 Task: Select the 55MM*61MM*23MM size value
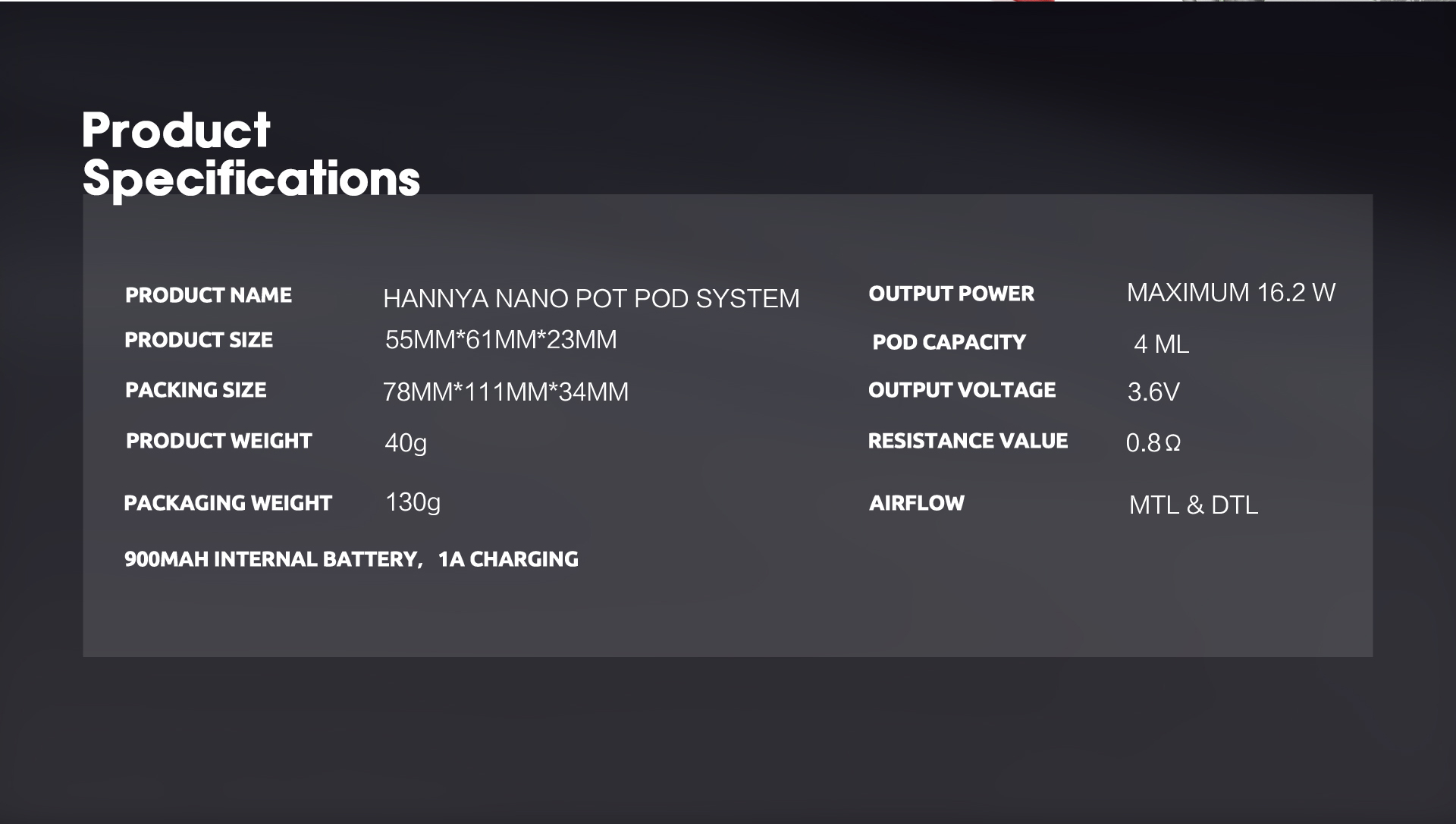point(500,340)
